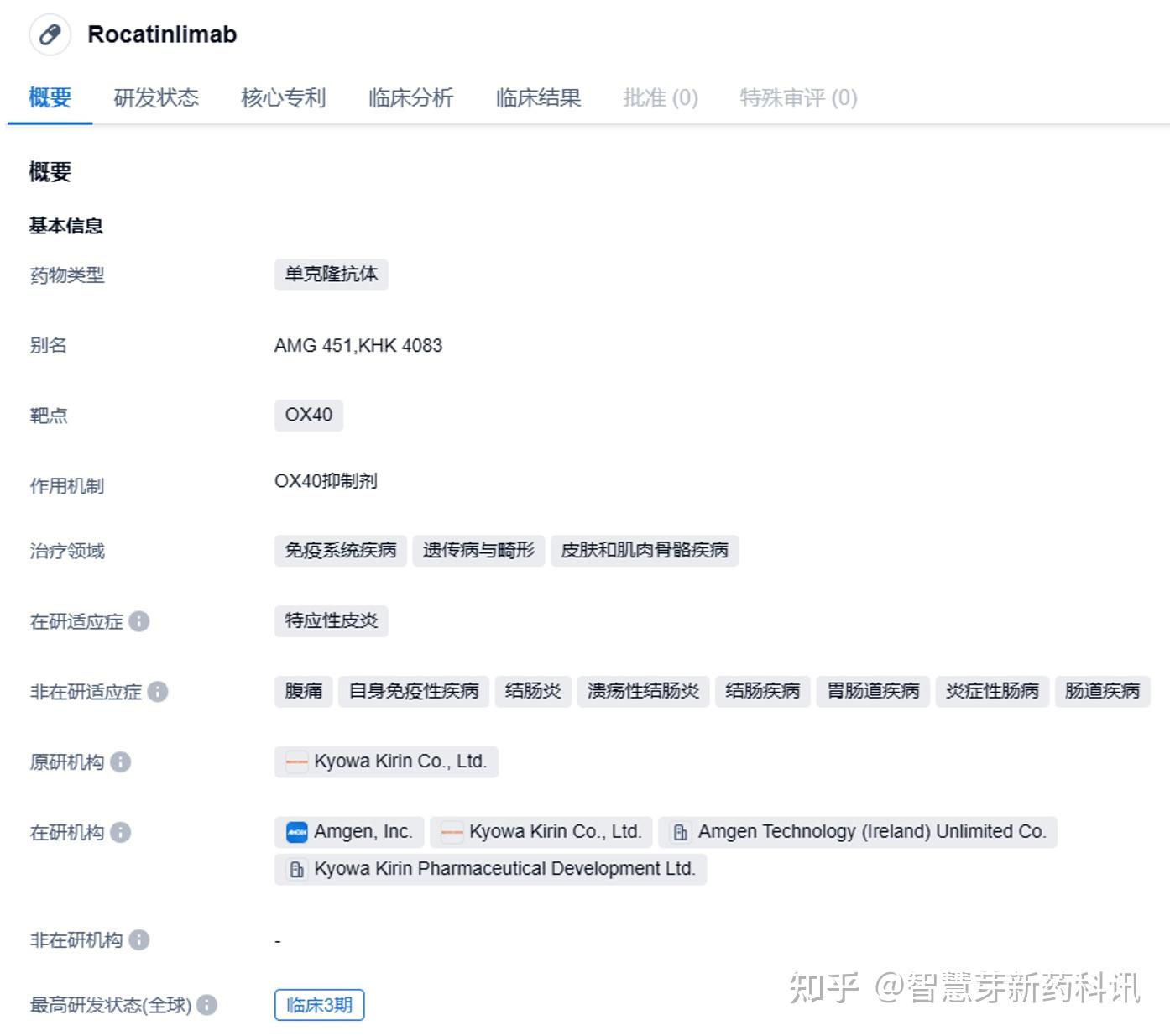Viewport: 1170px width, 1036px height.
Task: Click the info icon next to 在研机构
Action: pos(120,833)
